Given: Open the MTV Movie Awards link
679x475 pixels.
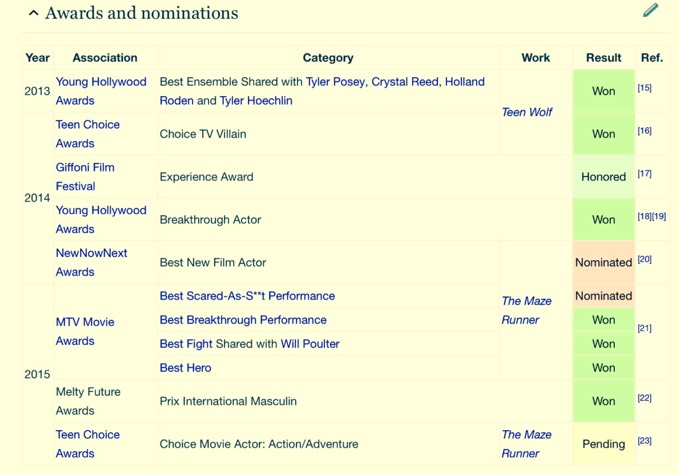Looking at the screenshot, I should (x=85, y=331).
